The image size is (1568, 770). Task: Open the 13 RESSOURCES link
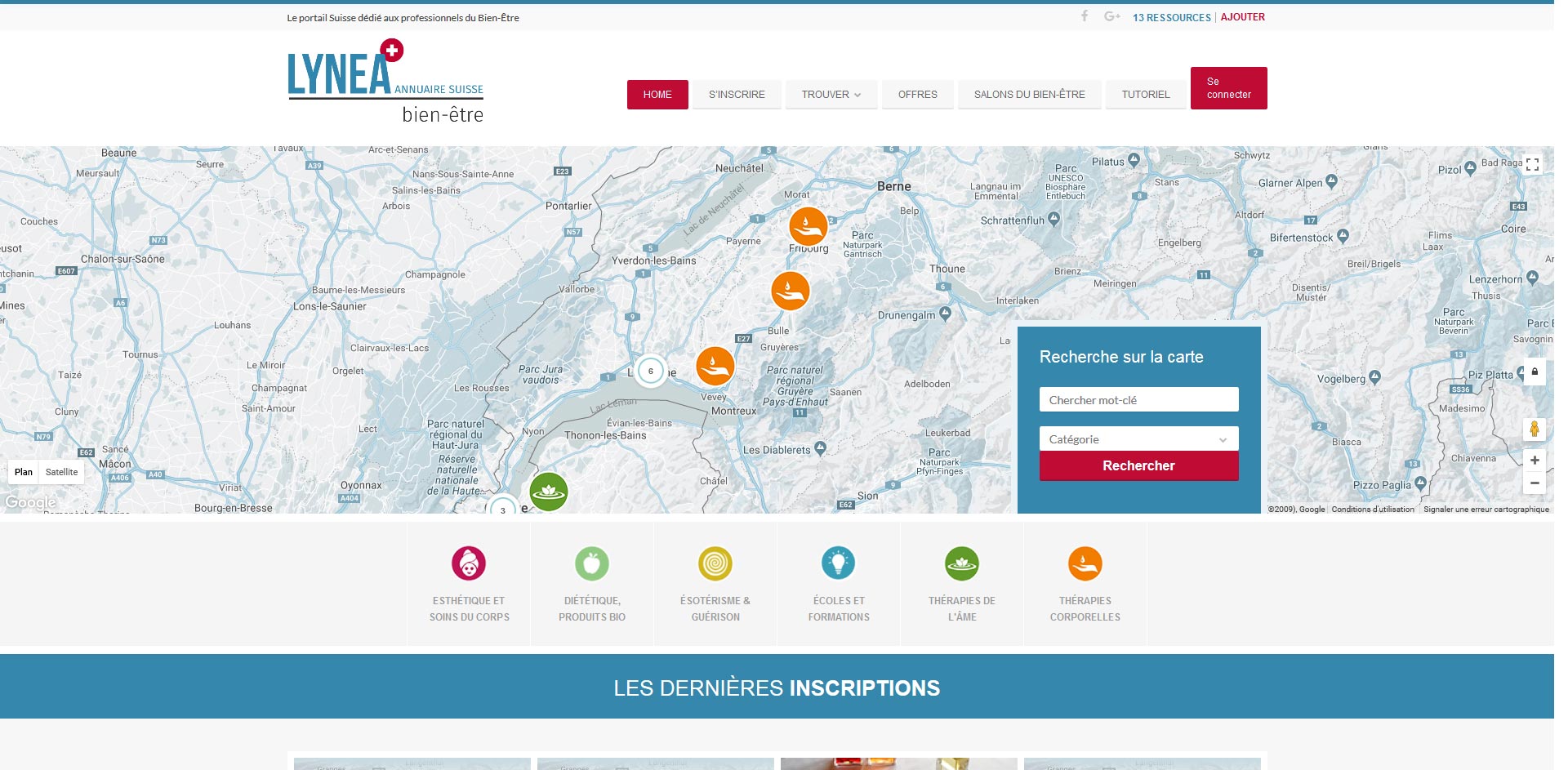(x=1171, y=17)
